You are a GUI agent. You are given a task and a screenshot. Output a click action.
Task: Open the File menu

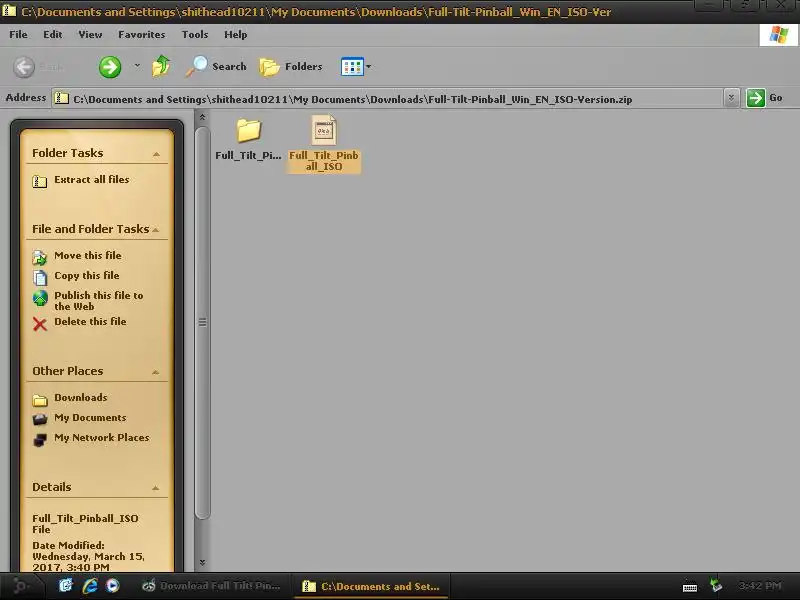pos(18,34)
